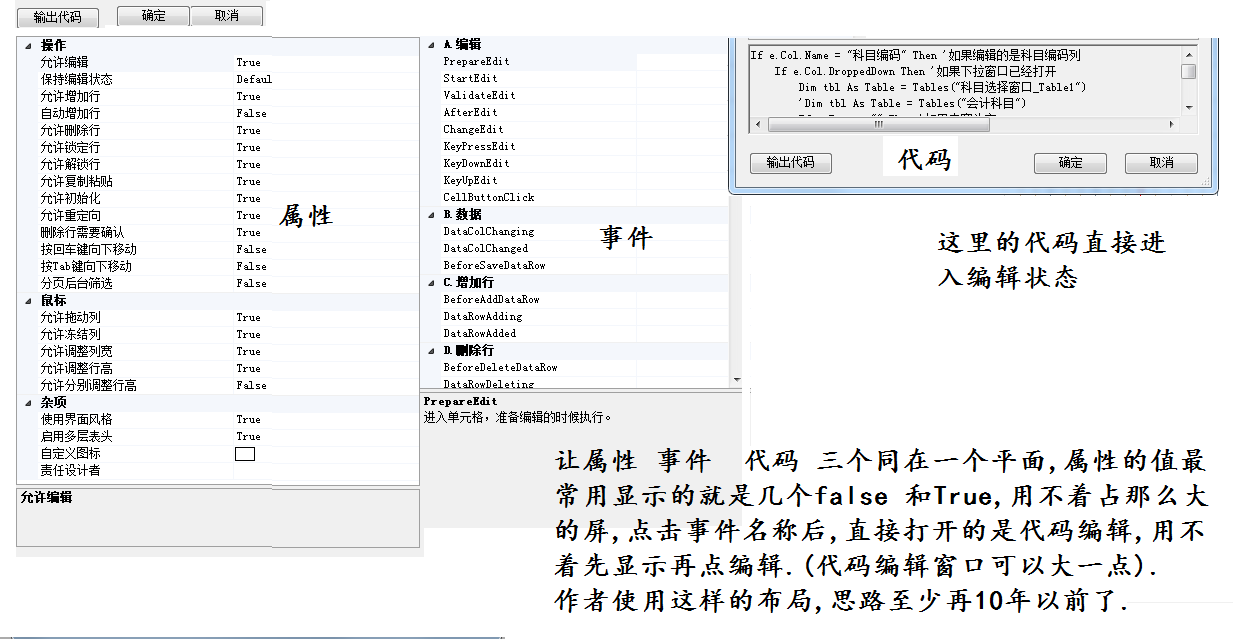Click the code editor's scroll-right arrow
The image size is (1233, 639).
1172,124
